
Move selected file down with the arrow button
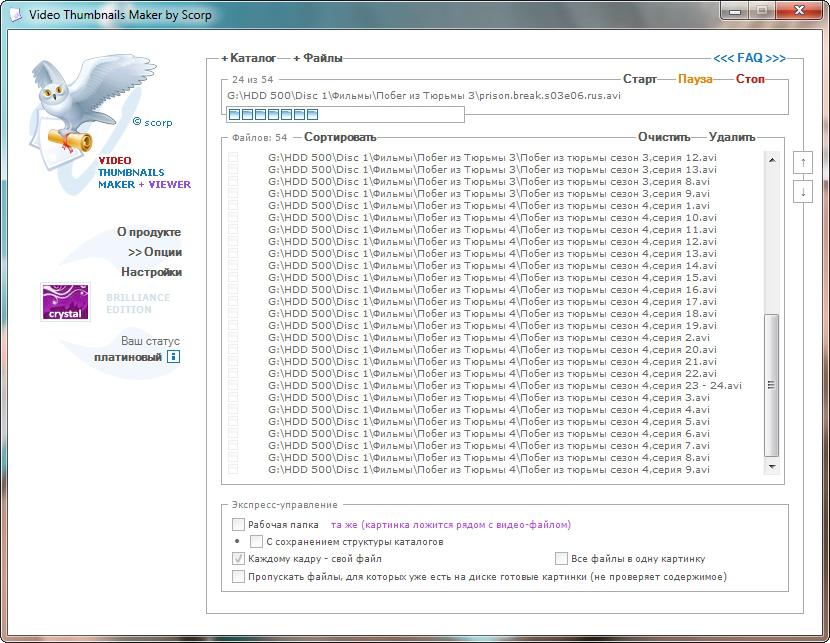coord(802,191)
